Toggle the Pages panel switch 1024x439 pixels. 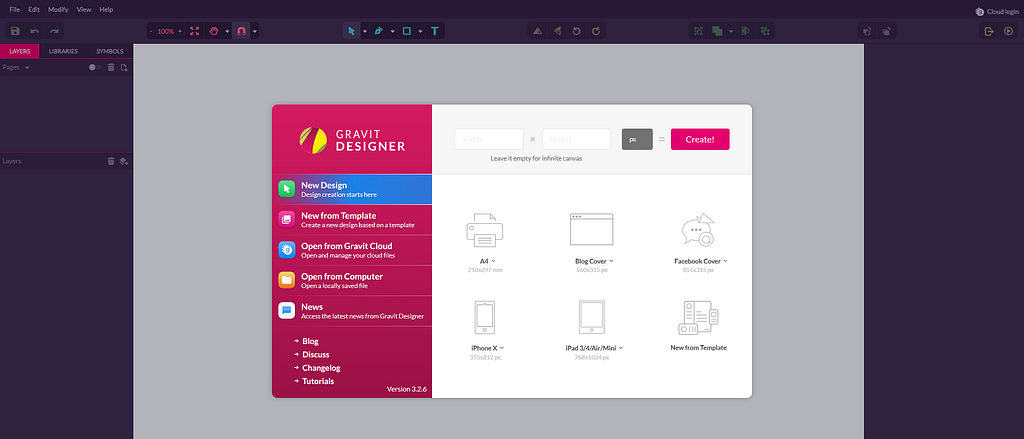click(x=95, y=67)
